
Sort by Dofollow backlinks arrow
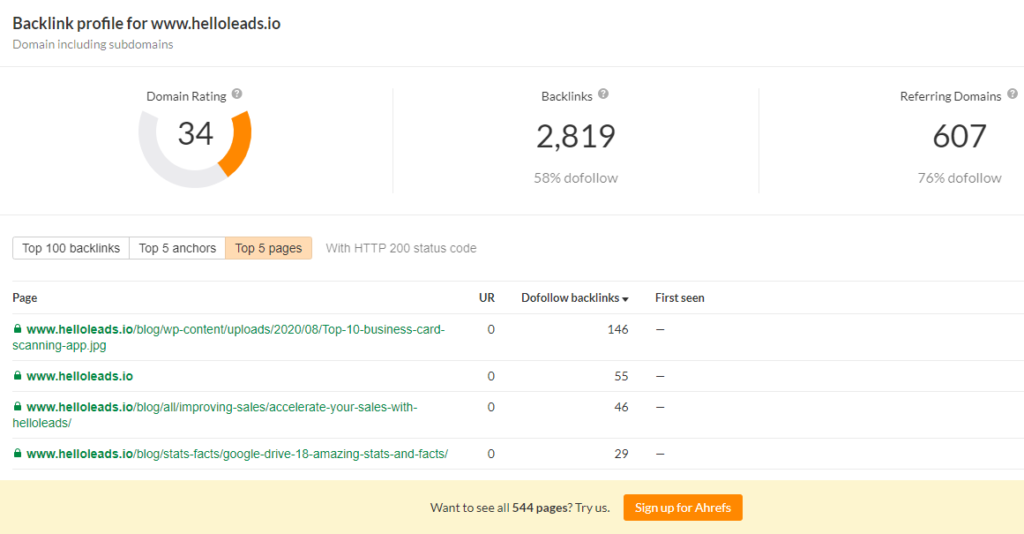point(626,299)
